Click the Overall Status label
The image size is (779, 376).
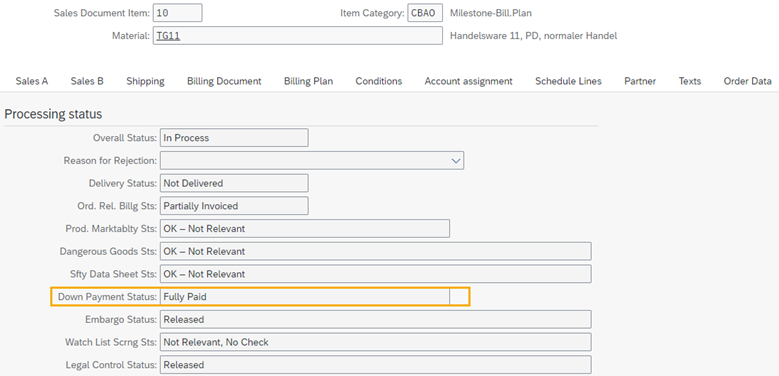tap(125, 138)
